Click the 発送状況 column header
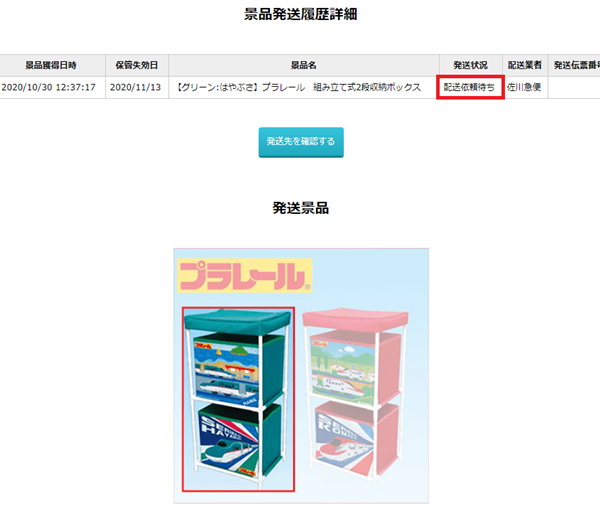Image resolution: width=600 pixels, height=507 pixels. (471, 65)
